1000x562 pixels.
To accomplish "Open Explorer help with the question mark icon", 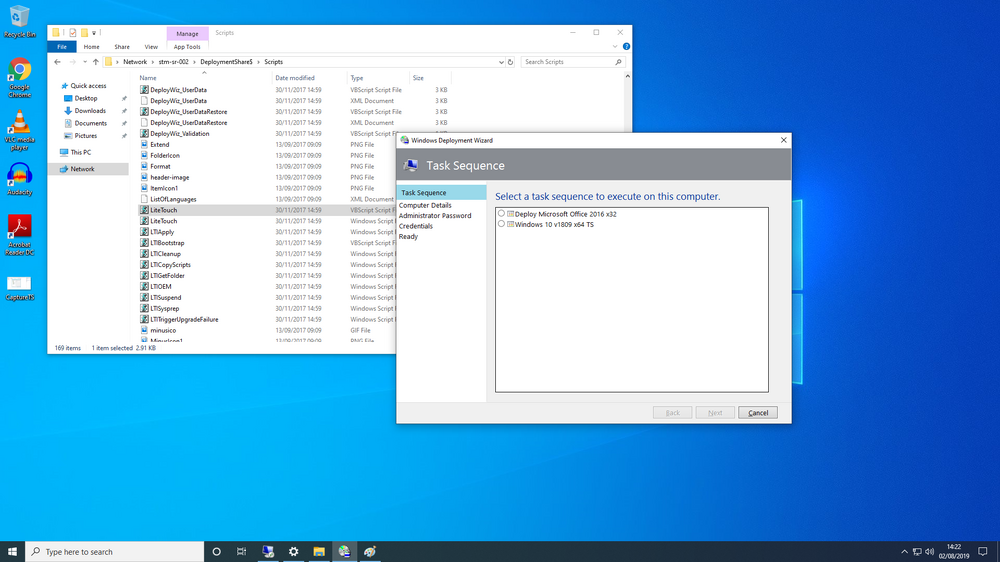I will pos(626,47).
